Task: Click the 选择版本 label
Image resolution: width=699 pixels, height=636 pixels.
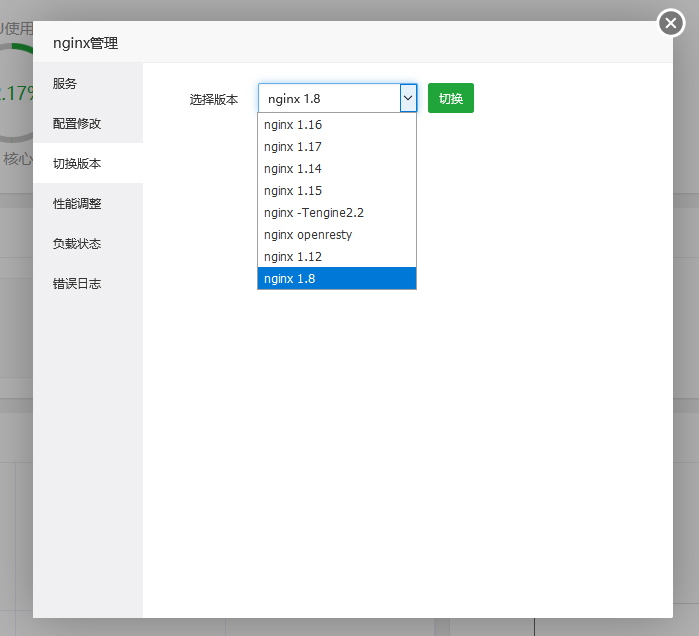Action: (x=214, y=99)
